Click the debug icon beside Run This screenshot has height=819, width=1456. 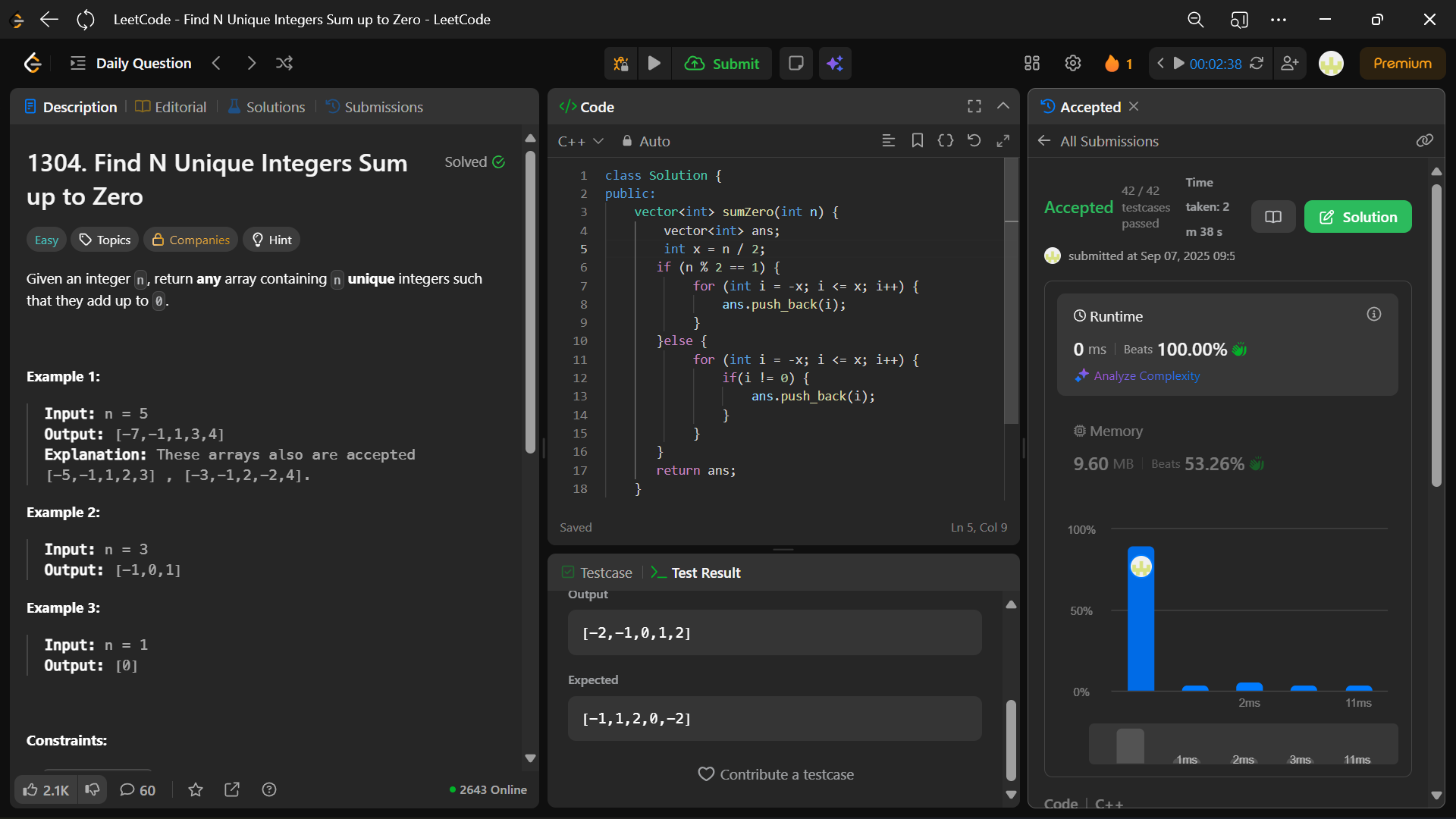pyautogui.click(x=621, y=64)
